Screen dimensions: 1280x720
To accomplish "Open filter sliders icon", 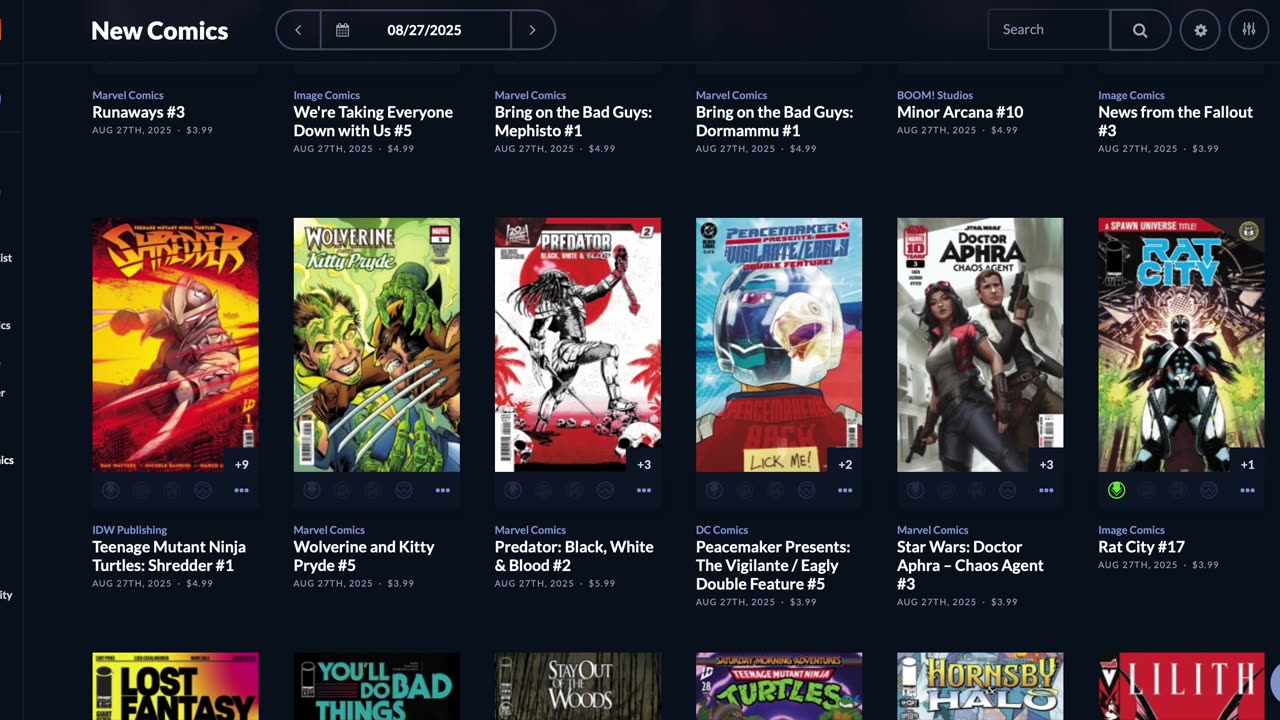I will (x=1248, y=30).
